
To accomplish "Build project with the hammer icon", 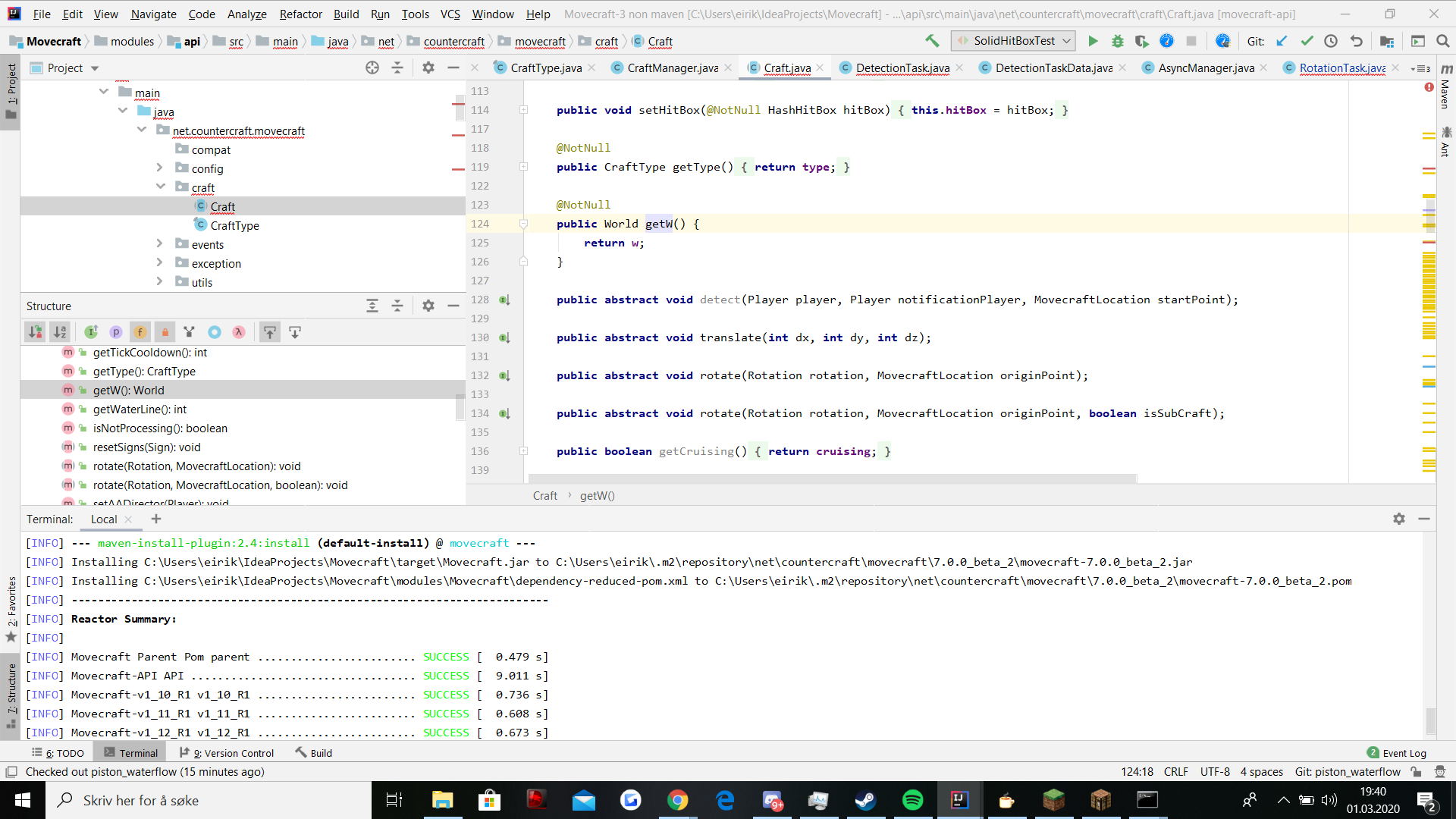I will click(x=932, y=41).
